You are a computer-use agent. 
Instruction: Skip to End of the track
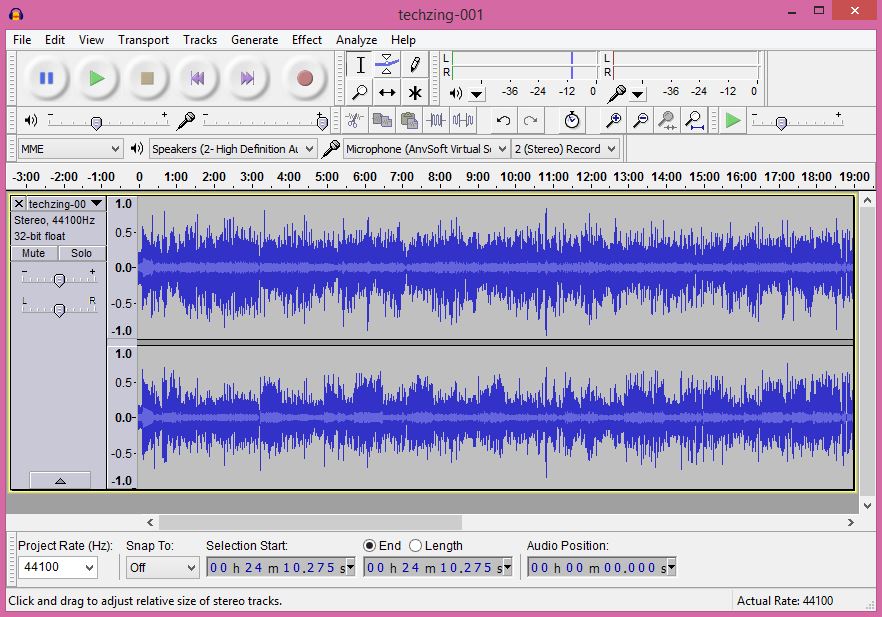click(x=248, y=78)
